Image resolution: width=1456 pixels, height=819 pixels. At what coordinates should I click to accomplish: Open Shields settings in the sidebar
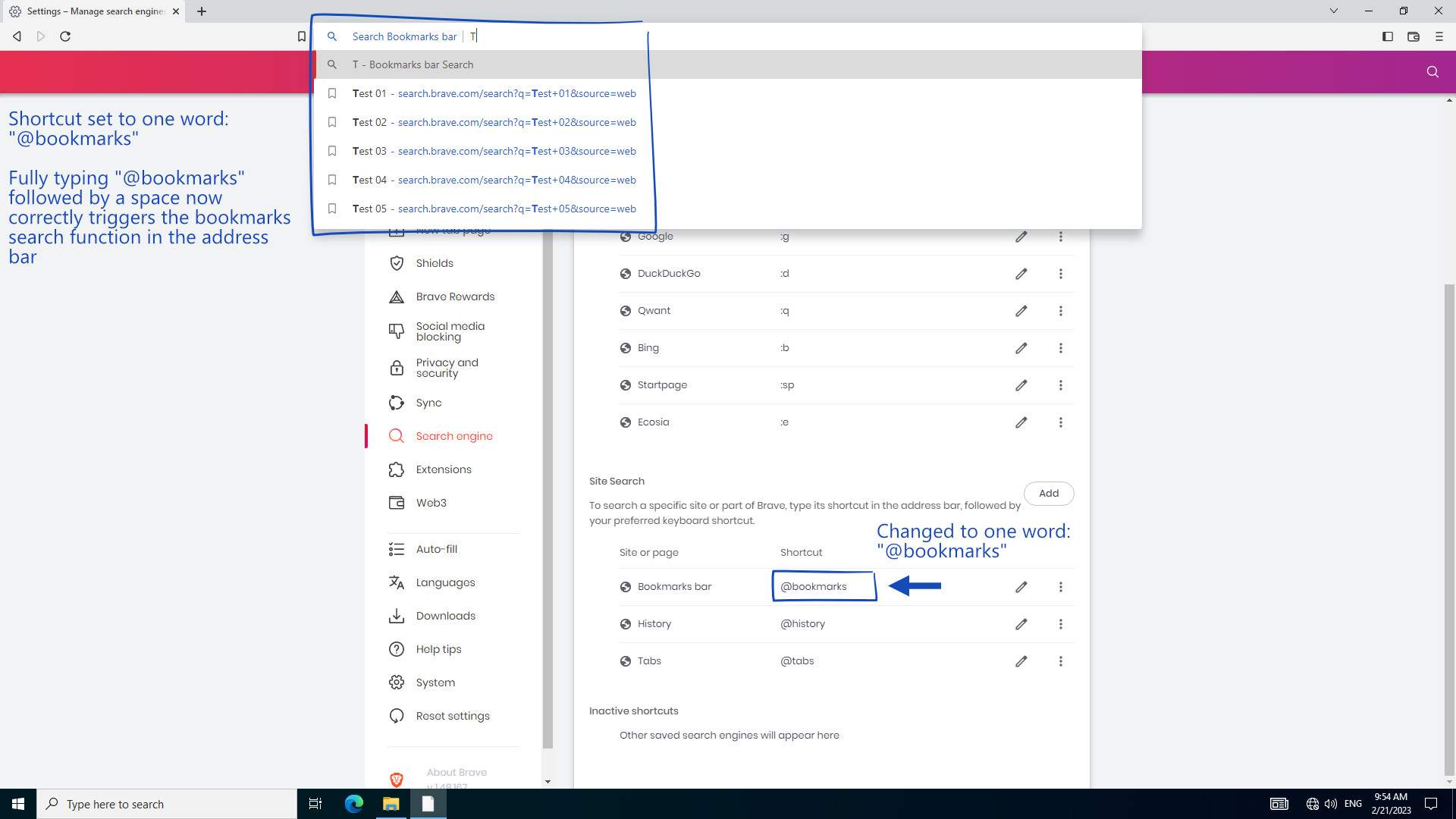[435, 263]
